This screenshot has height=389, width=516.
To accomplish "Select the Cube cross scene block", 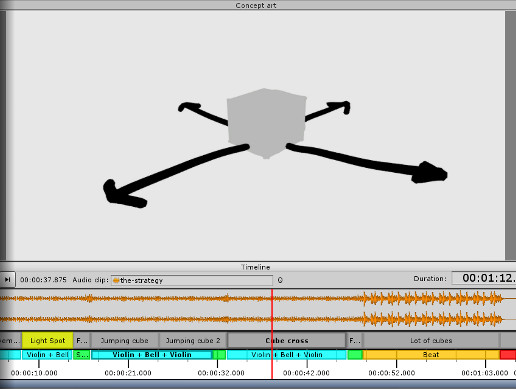I will pos(287,340).
